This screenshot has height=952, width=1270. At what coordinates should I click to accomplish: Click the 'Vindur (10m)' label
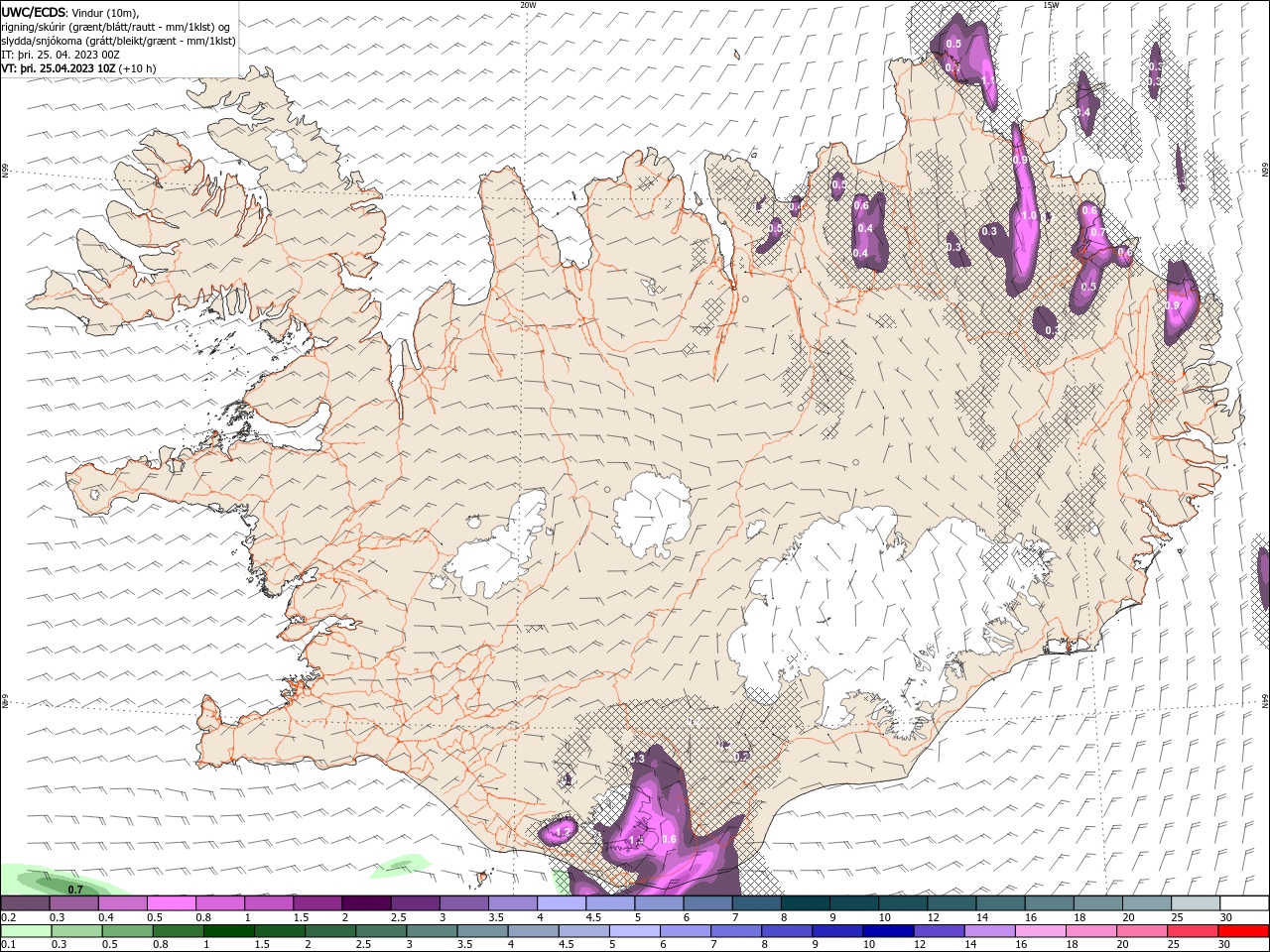tap(106, 12)
